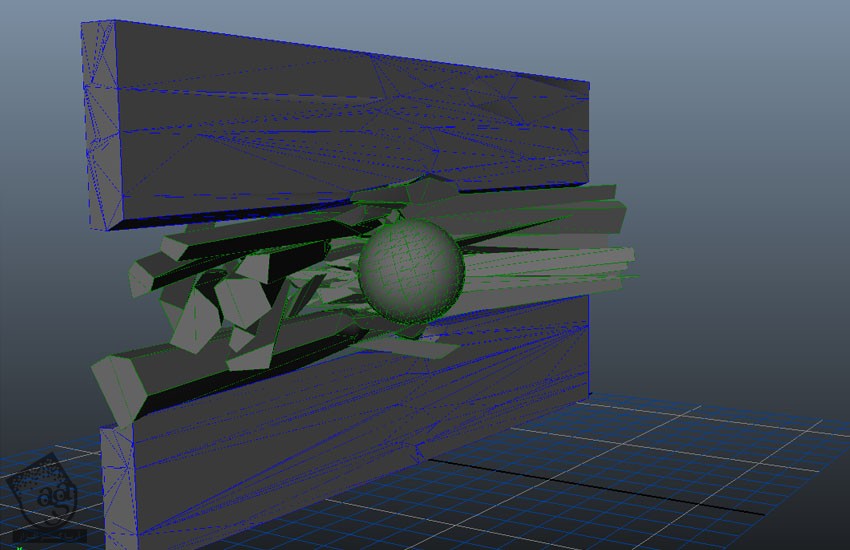Click the small fragment on top of the sphere
This screenshot has height=550, width=850.
pos(396,213)
